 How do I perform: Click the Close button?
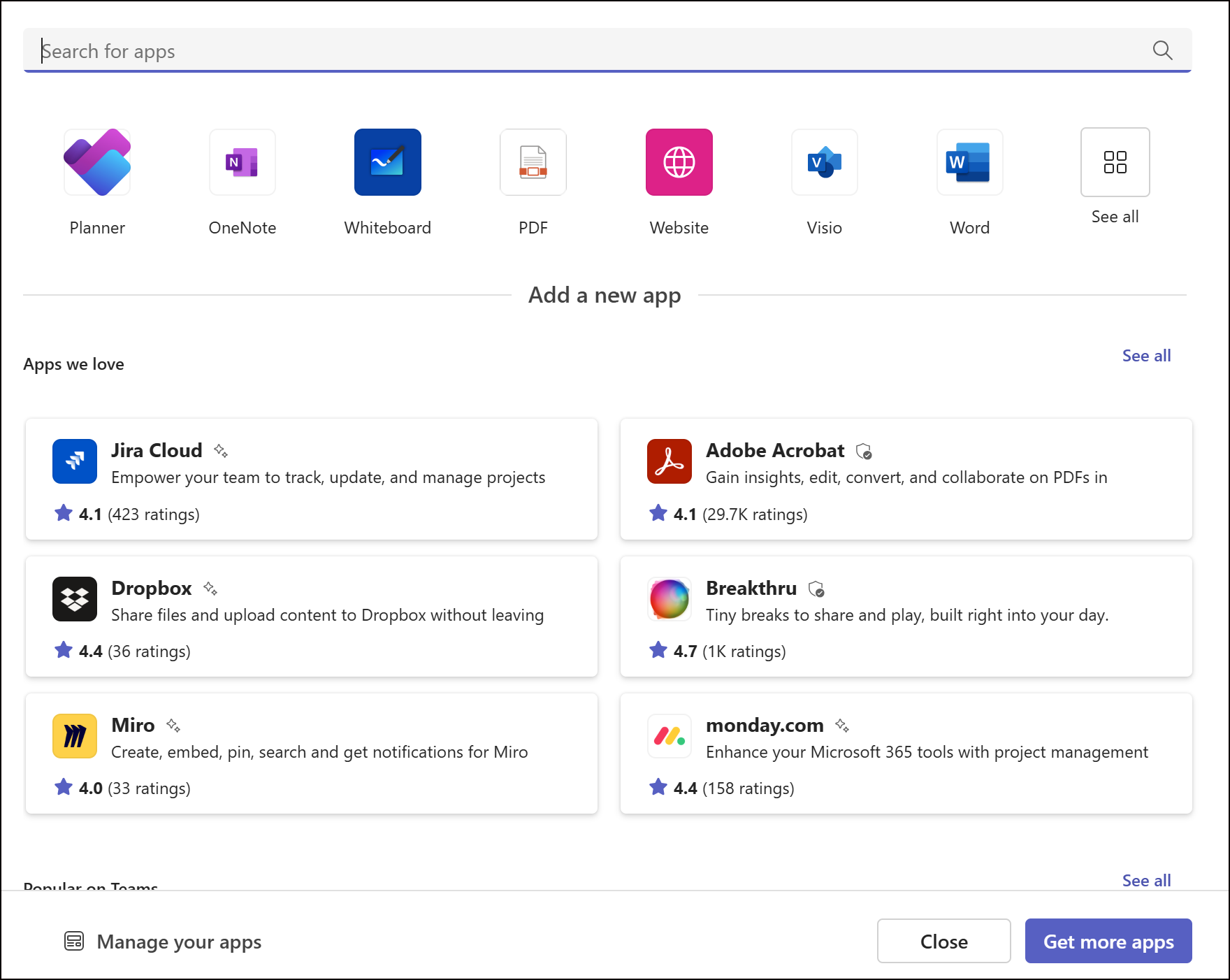(x=944, y=941)
